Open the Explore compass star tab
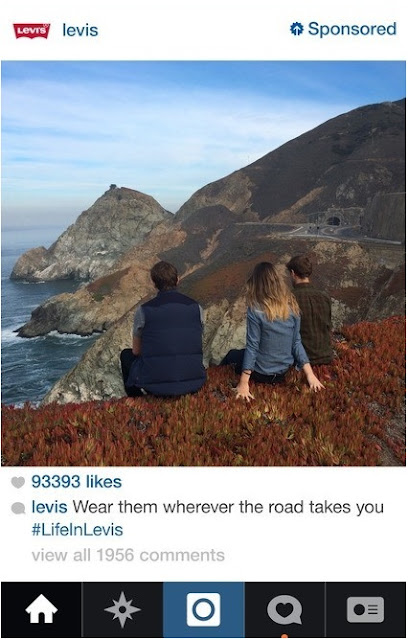Viewport: 408px width, 640px height. click(x=122, y=610)
